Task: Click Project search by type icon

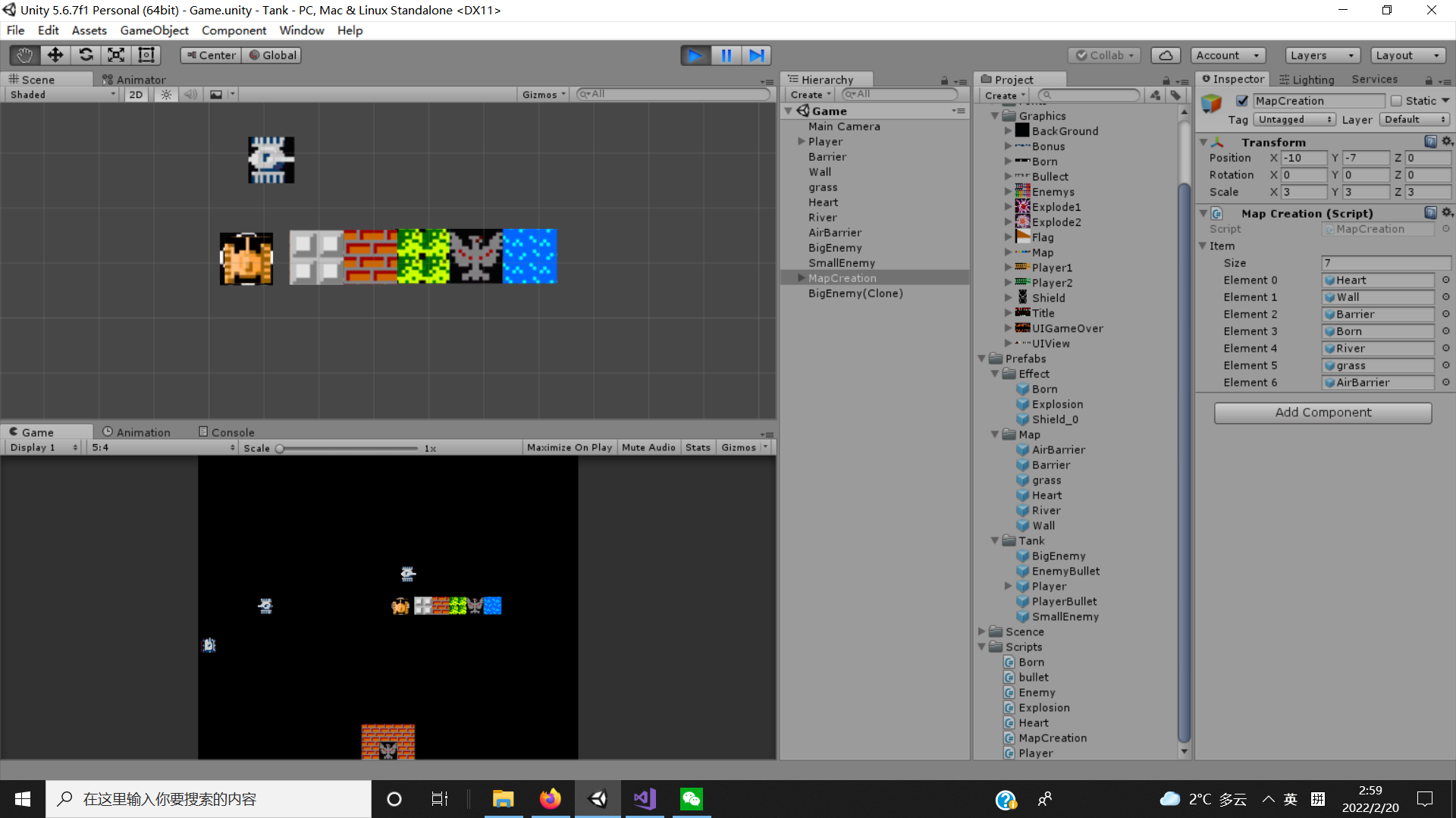Action: pos(1155,96)
